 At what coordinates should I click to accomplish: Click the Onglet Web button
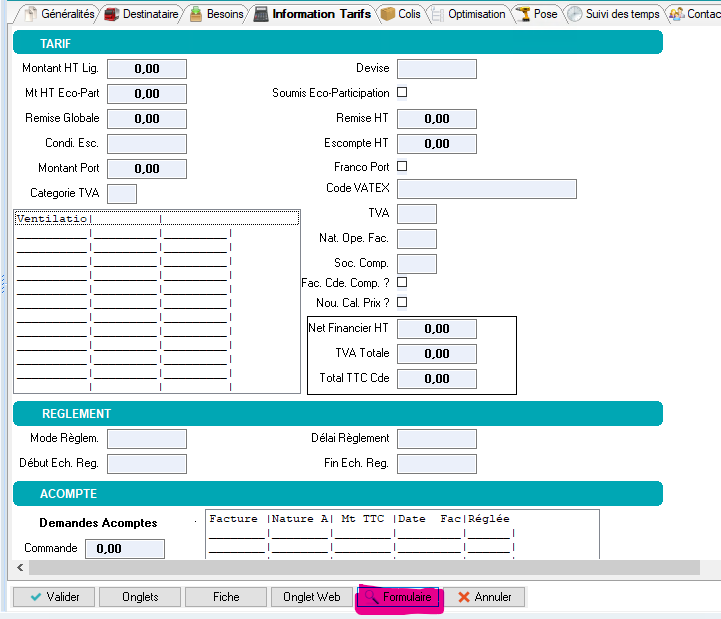click(x=311, y=597)
